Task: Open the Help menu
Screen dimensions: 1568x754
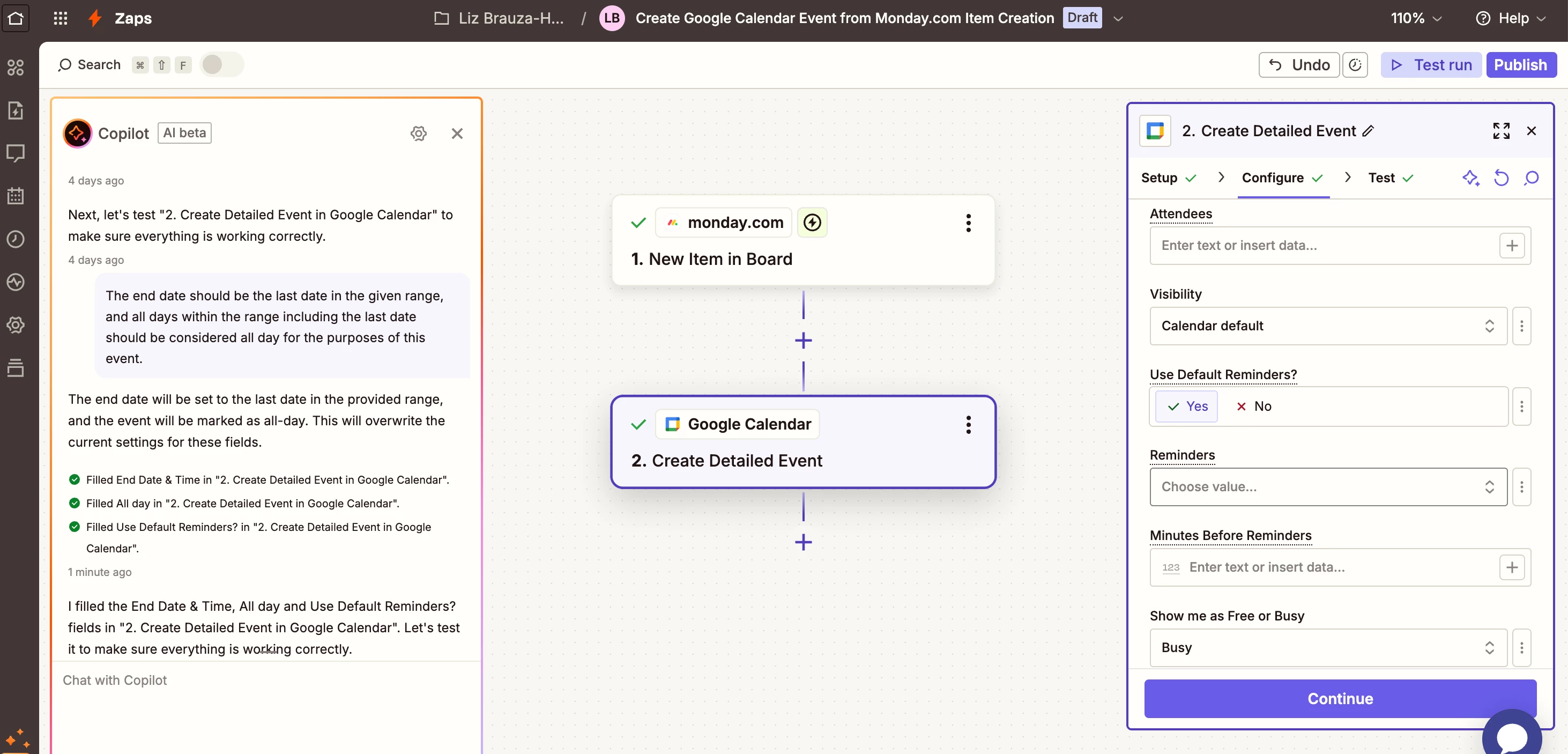Action: point(1511,18)
